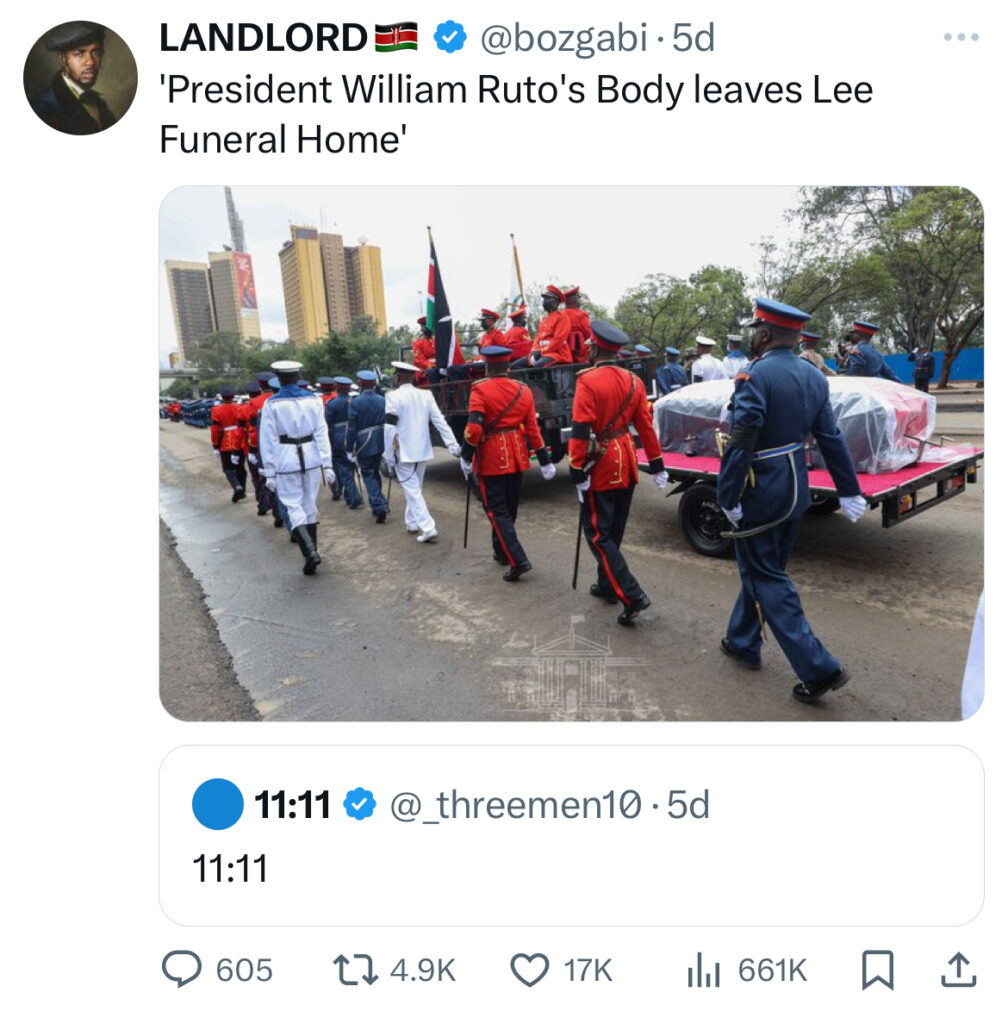
Task: Click LANDLORD's blue verified badge
Action: tap(450, 37)
